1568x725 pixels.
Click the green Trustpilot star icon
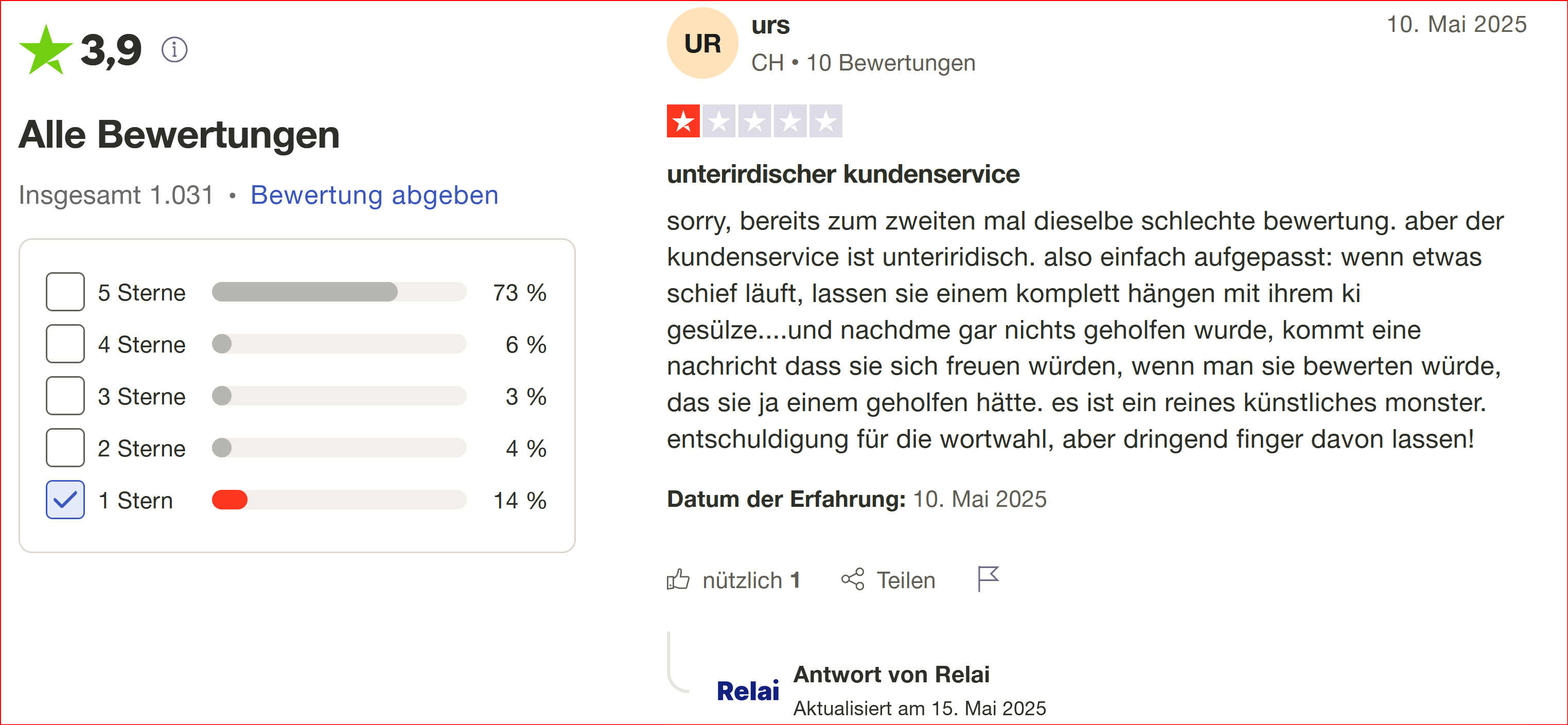coord(46,50)
